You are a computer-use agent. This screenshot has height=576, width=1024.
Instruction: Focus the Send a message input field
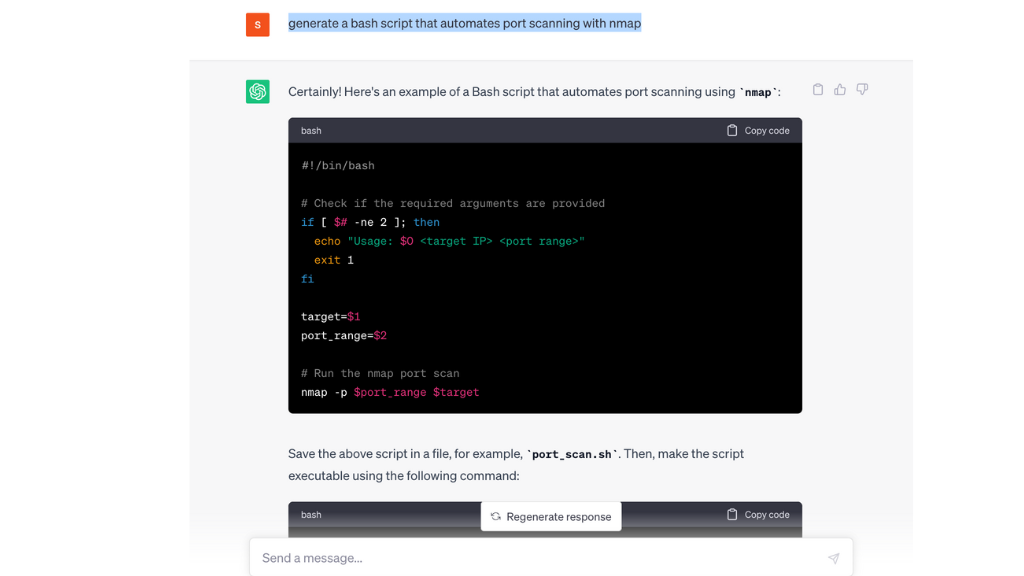coord(551,558)
